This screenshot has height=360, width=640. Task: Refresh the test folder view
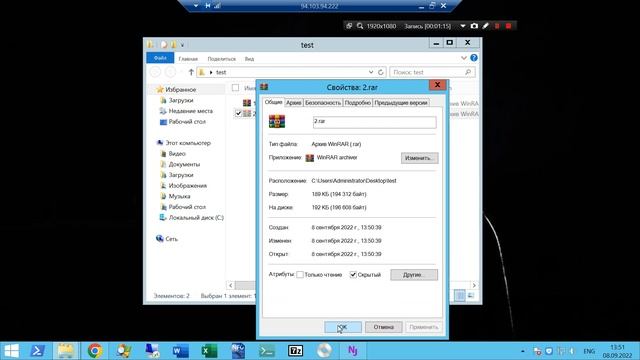[x=381, y=72]
